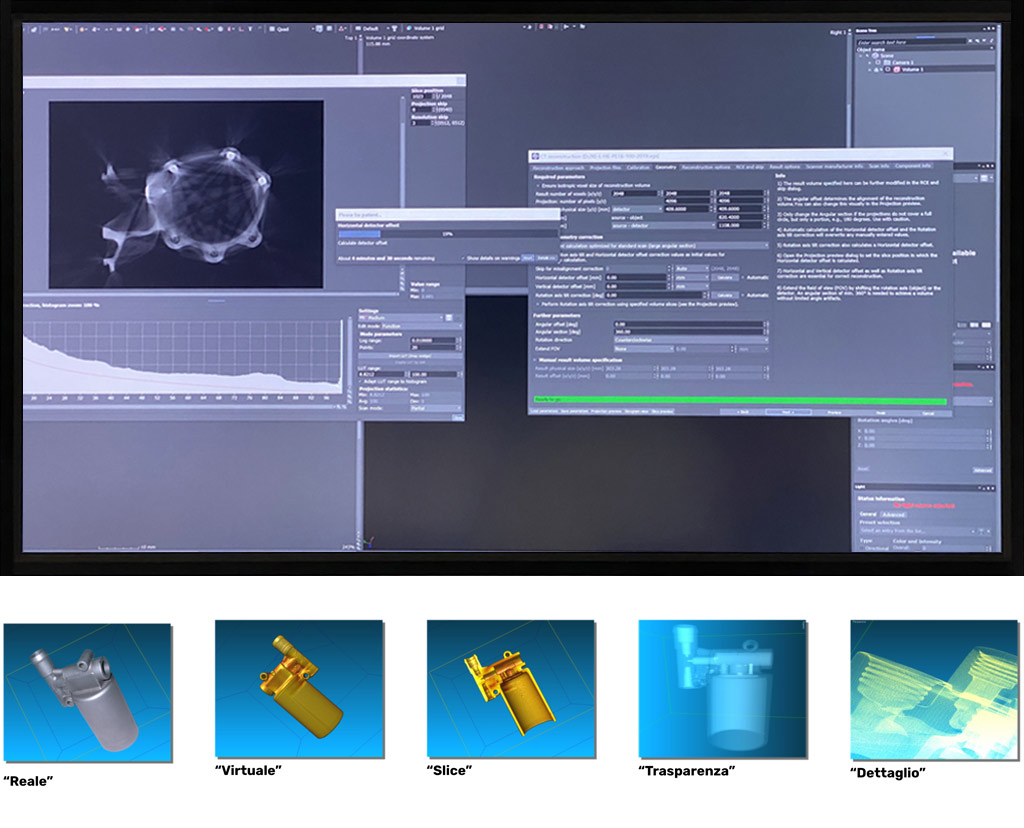1024x828 pixels.
Task: Toggle Perform Rotation axis tilt correction checkbox
Action: point(538,304)
